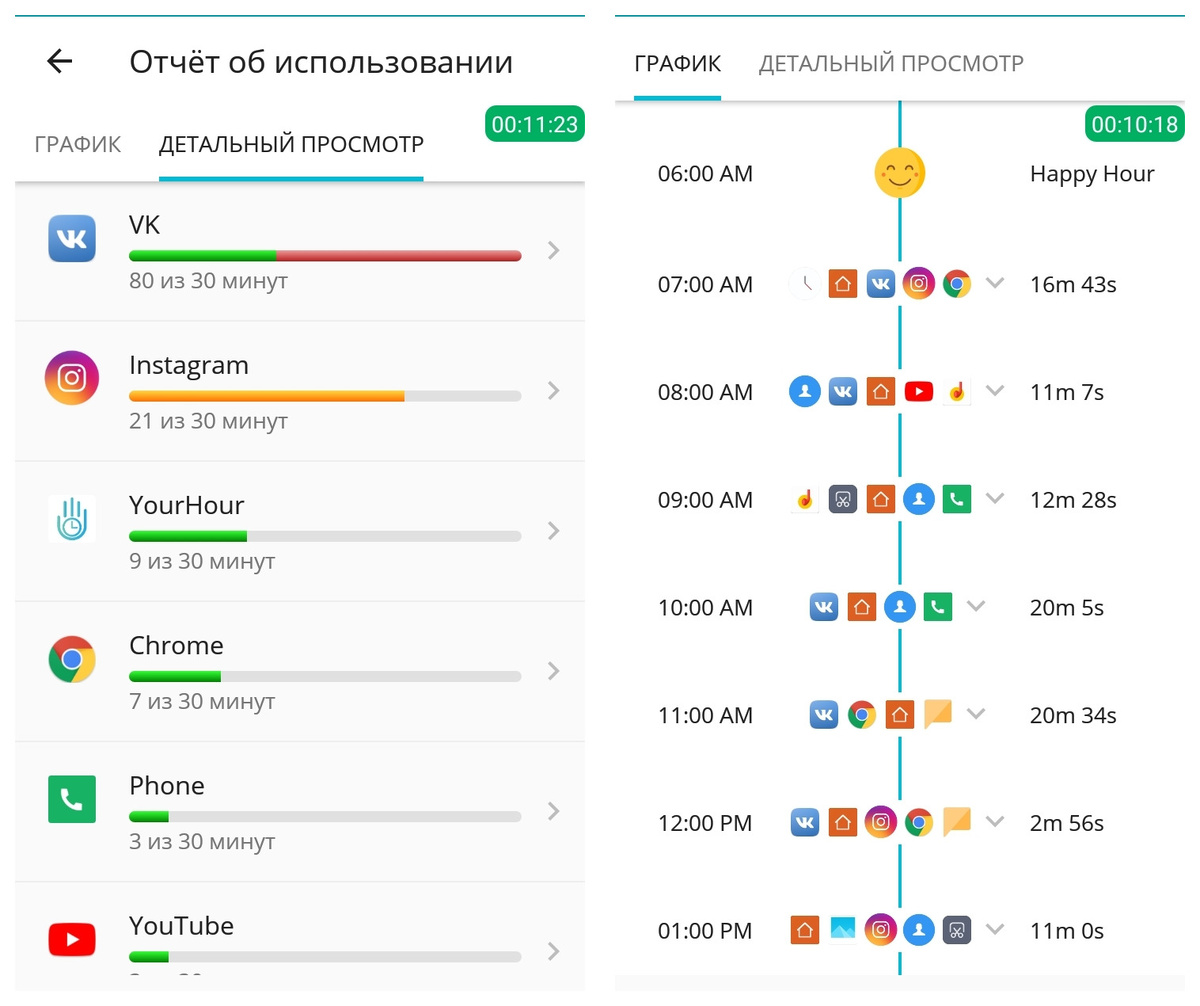Tap the YouTube icon in 08:00 AM row
This screenshot has height=1006, width=1200.
pos(918,392)
